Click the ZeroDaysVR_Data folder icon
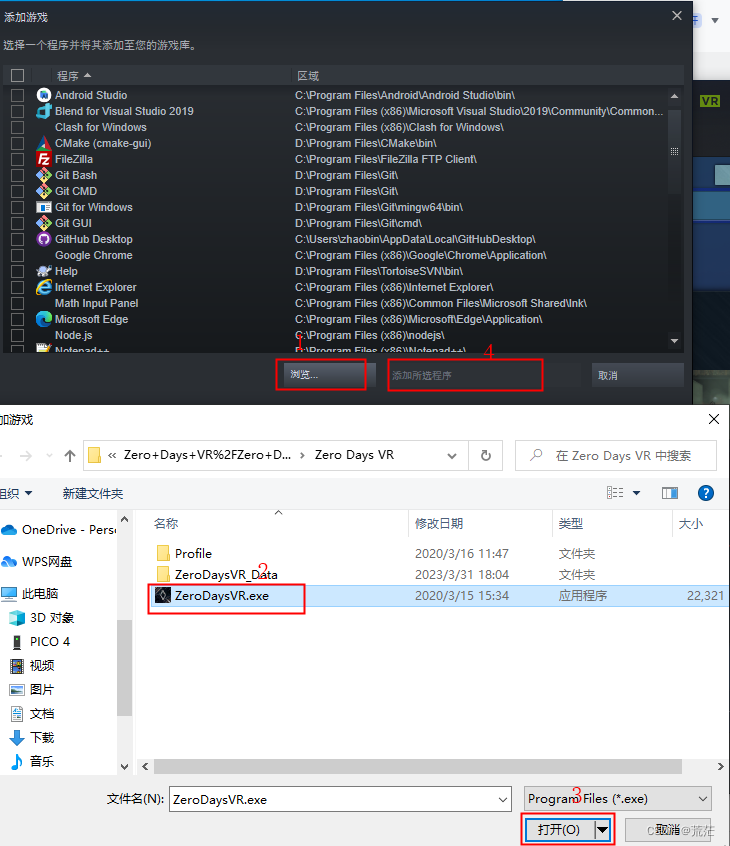Viewport: 730px width, 846px height. [x=163, y=575]
